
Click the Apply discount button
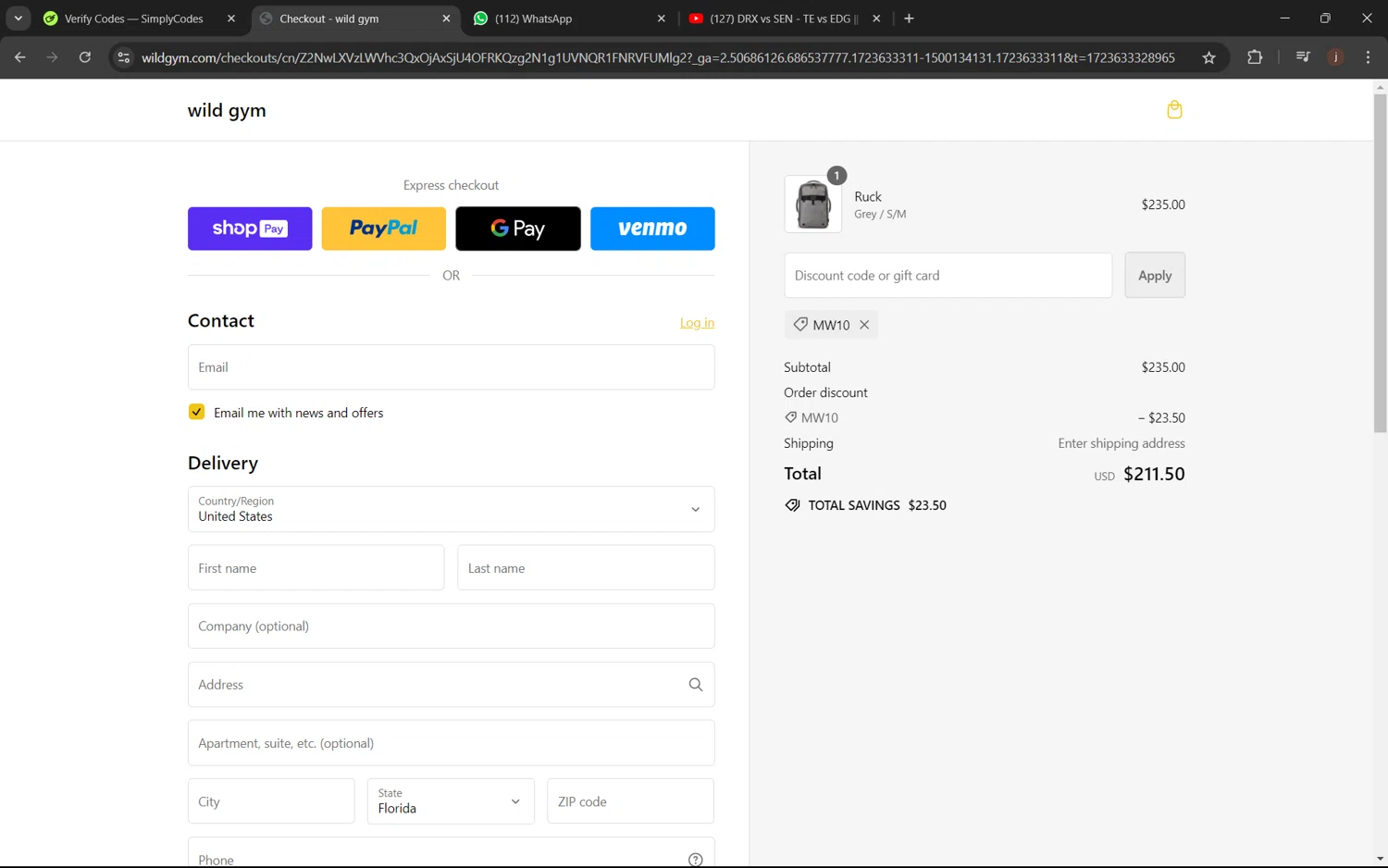coord(1155,276)
